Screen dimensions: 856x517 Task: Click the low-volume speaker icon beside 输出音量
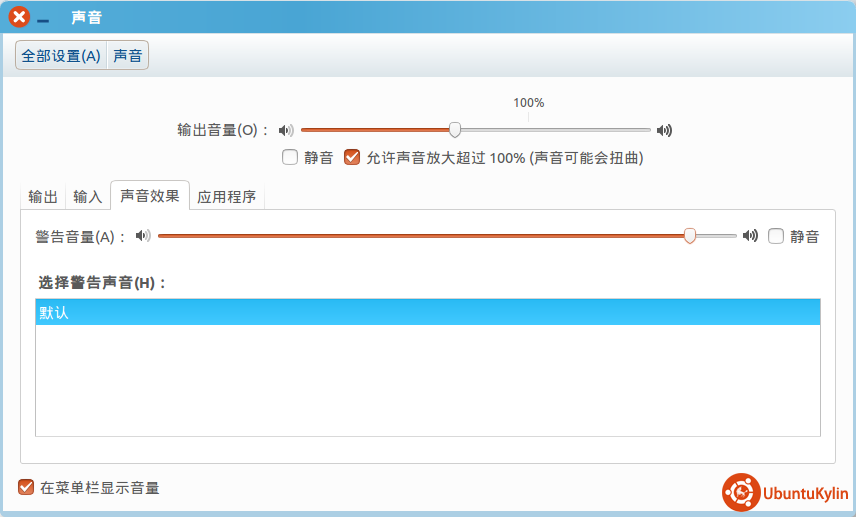point(286,130)
